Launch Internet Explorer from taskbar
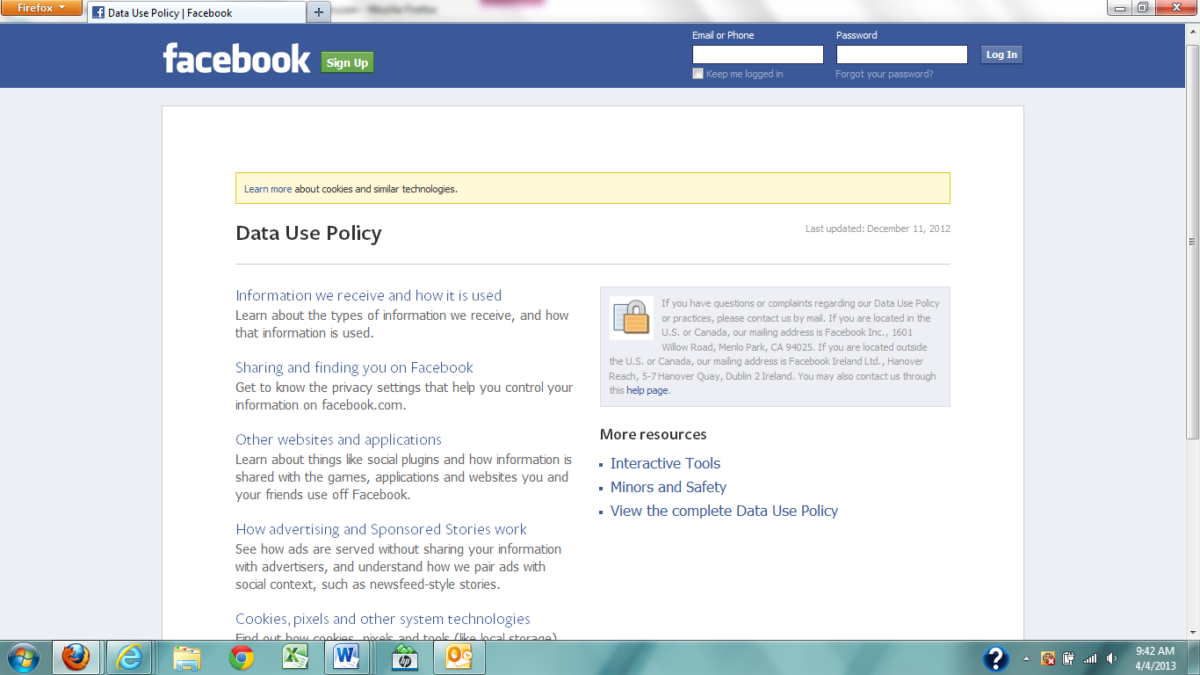Screen dimensions: 1200x675 click(x=130, y=657)
